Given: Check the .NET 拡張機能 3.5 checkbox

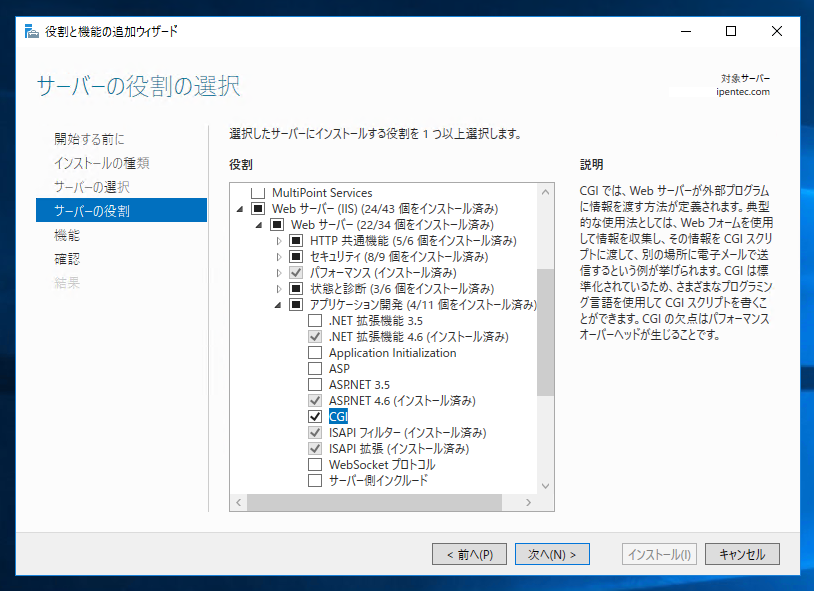Looking at the screenshot, I should pyautogui.click(x=315, y=320).
